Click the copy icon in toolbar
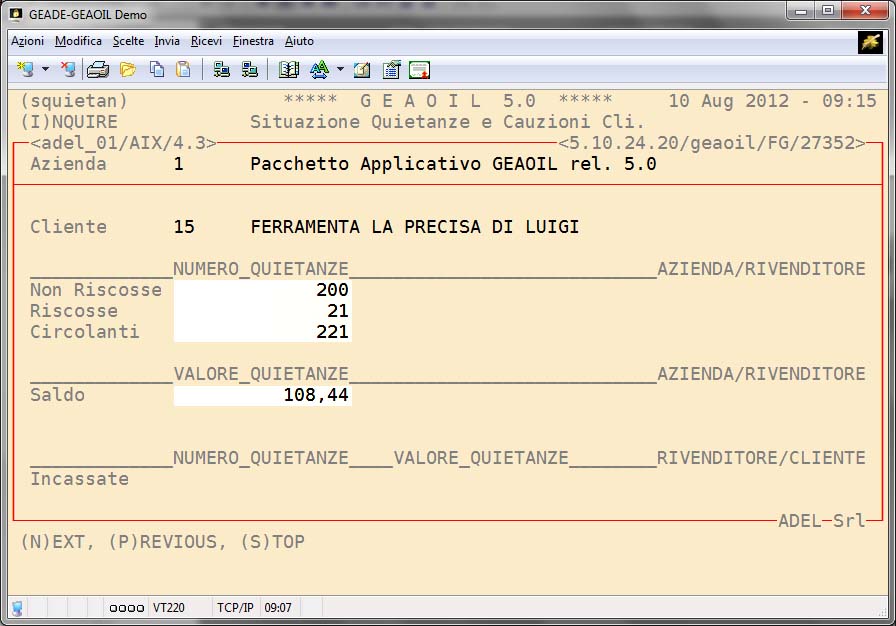 157,70
